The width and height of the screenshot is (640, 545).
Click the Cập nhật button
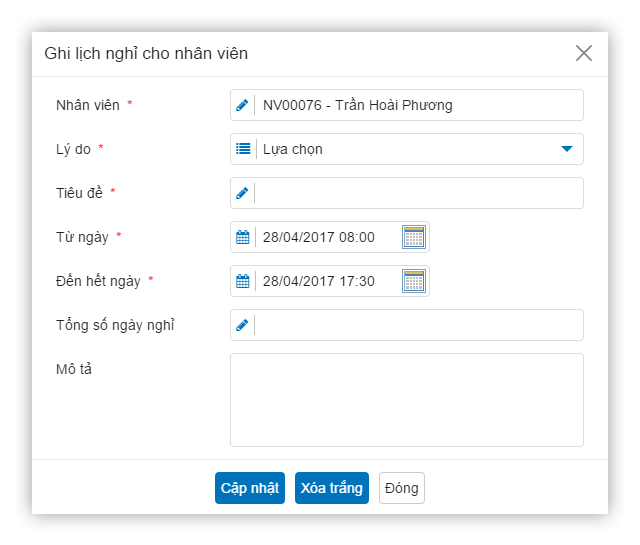250,488
